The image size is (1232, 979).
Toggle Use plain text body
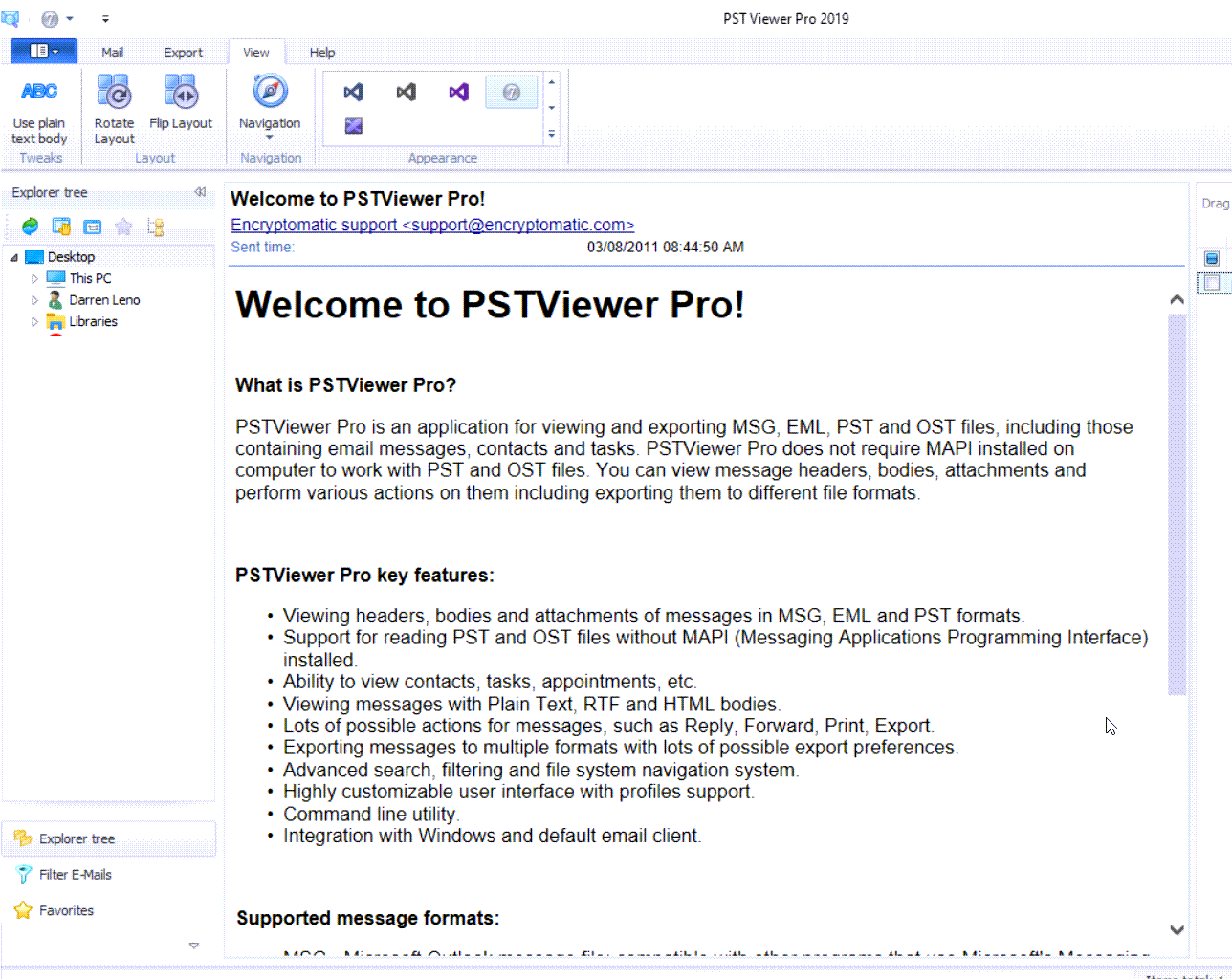(39, 105)
